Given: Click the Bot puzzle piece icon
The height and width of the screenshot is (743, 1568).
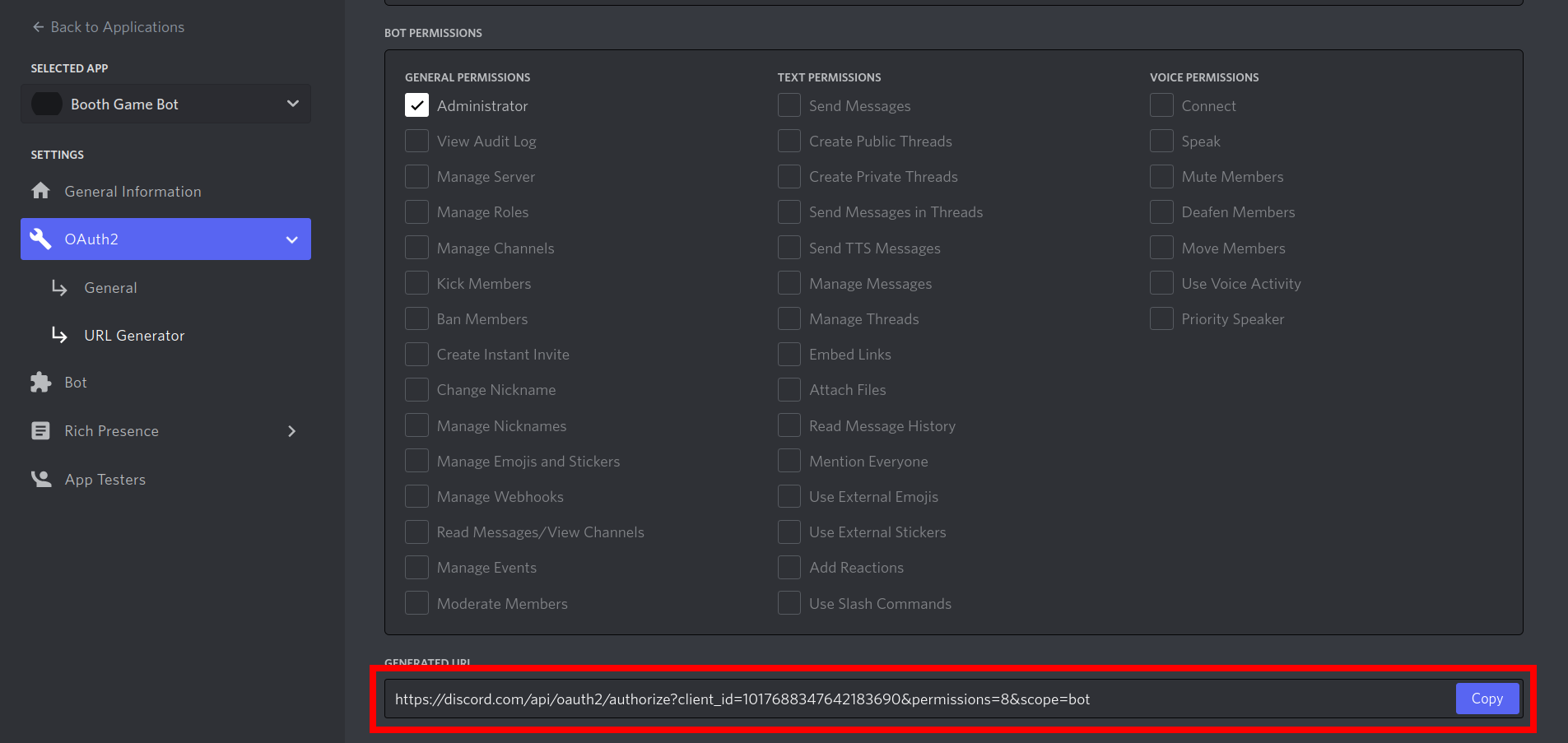Looking at the screenshot, I should click(40, 382).
